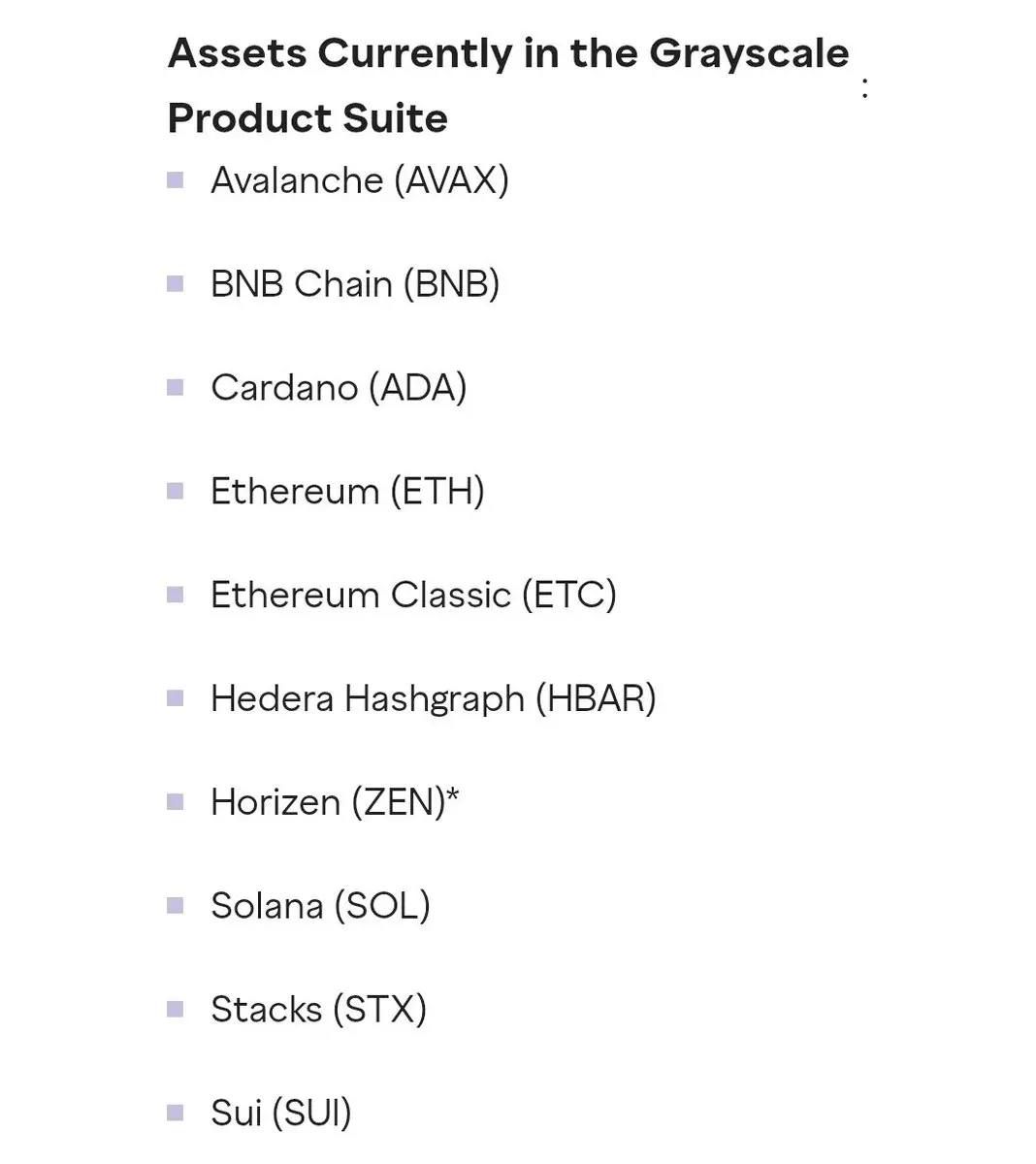Screen dimensions: 1036x1164
Task: Click the bullet beside BNB Chain (BNB)
Action: pyautogui.click(x=176, y=283)
